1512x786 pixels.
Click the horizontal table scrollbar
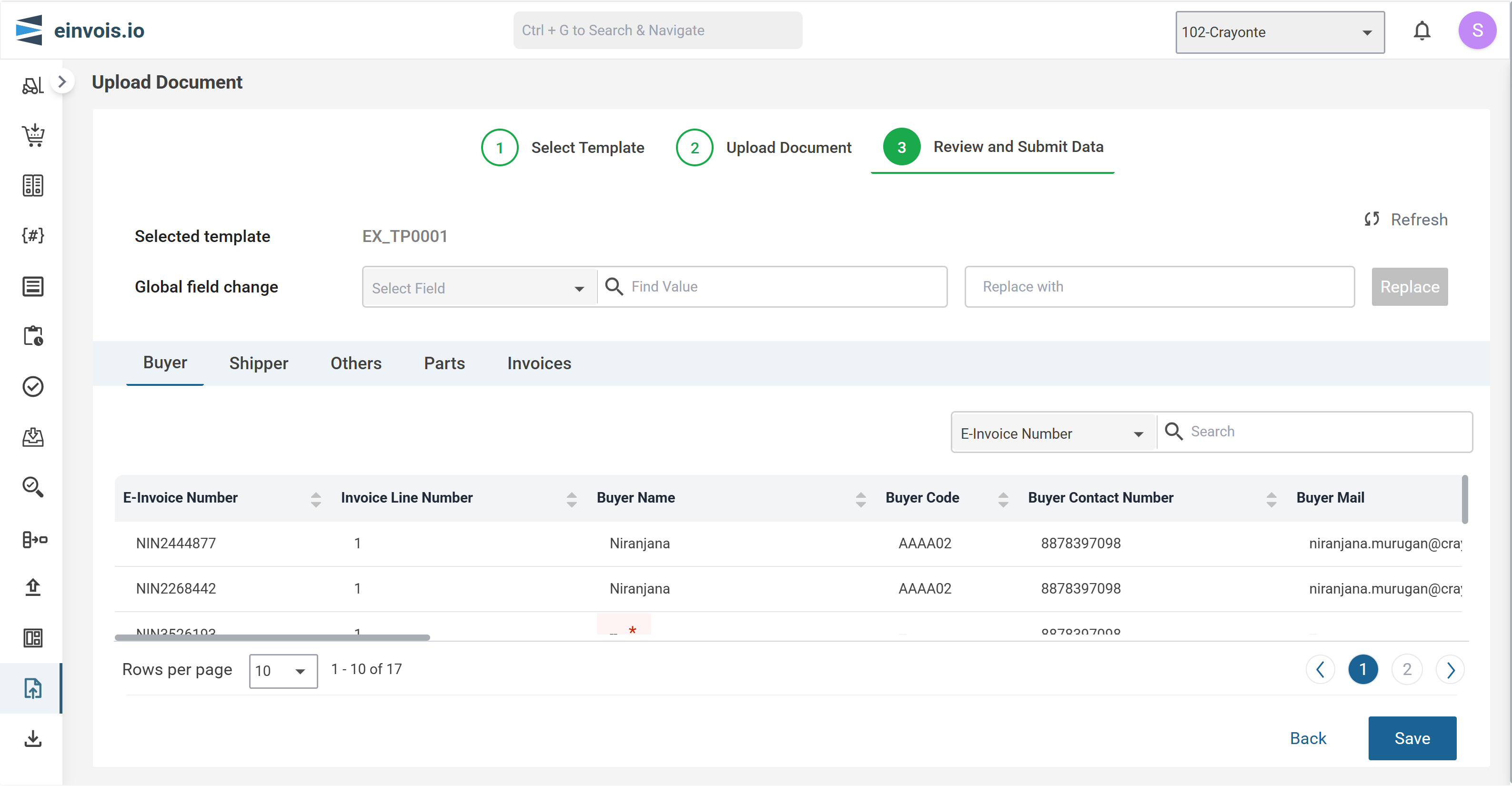tap(272, 637)
